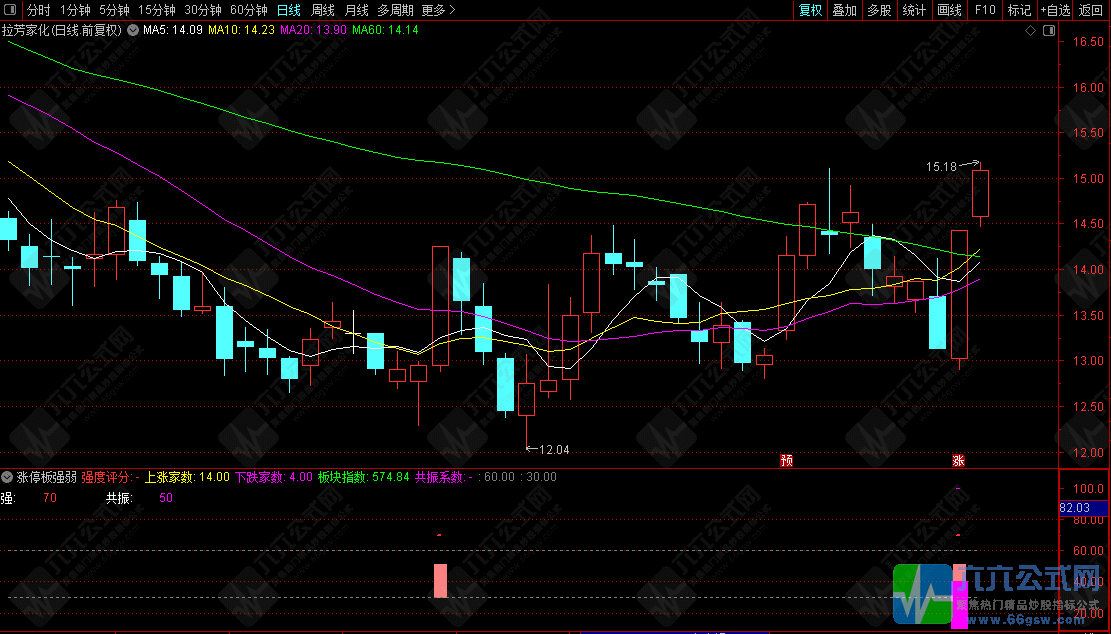
Task: Add stock via +自选 button
Action: click(1056, 10)
